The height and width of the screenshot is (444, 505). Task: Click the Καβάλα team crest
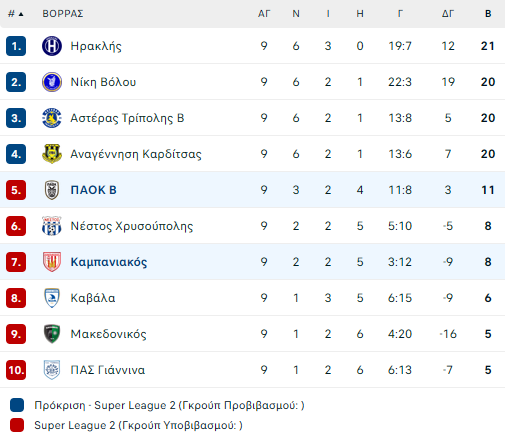tap(52, 298)
